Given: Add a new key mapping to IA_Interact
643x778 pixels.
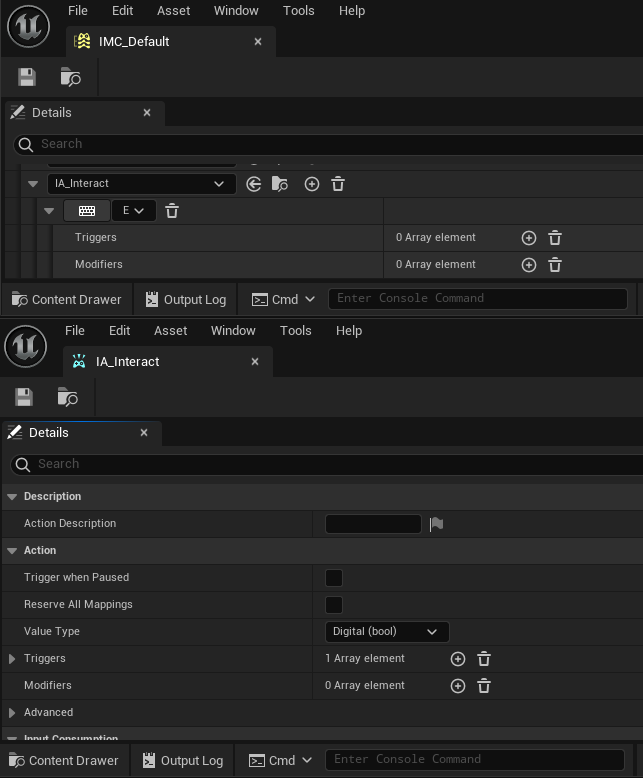Looking at the screenshot, I should pos(312,184).
